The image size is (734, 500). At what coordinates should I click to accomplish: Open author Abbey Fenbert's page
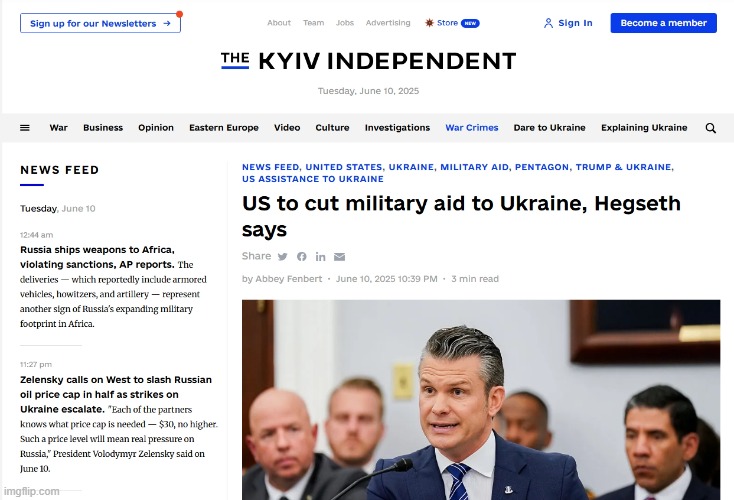[x=288, y=279]
